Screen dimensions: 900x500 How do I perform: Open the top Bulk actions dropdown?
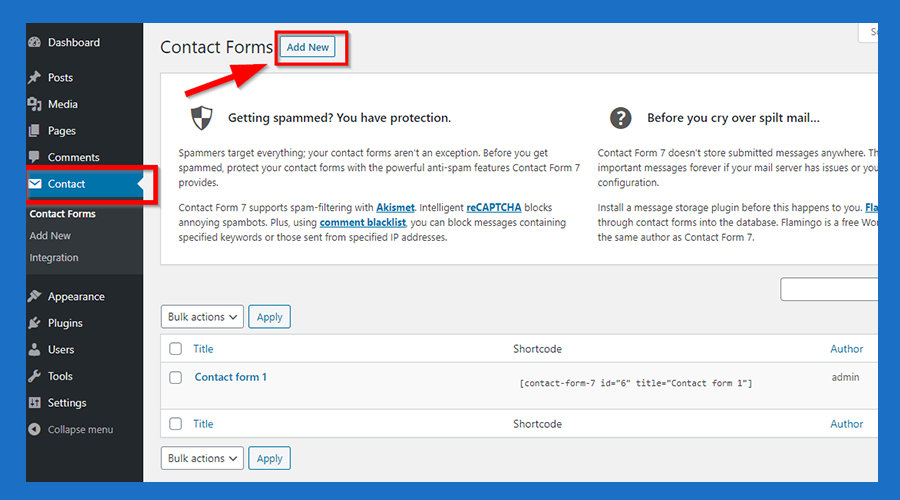tap(202, 317)
